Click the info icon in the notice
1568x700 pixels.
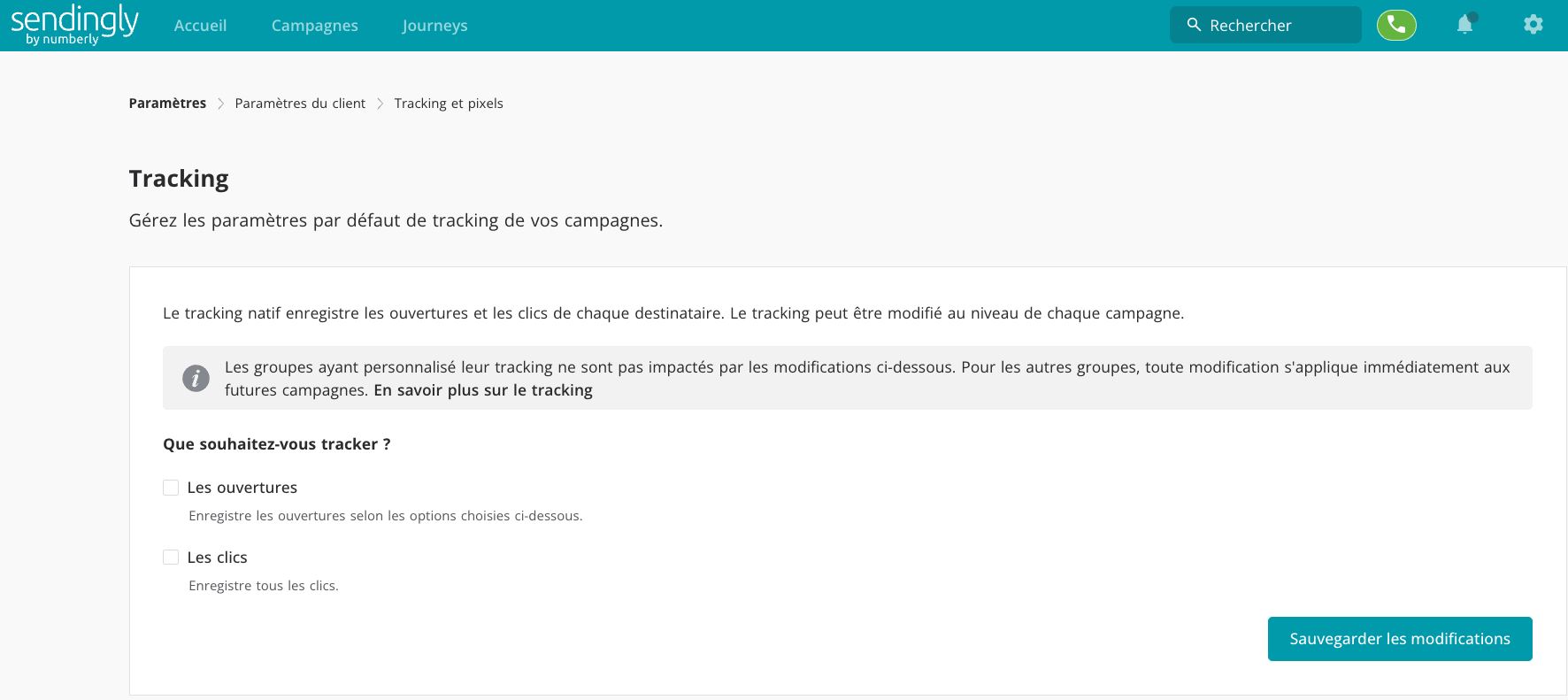coord(196,378)
